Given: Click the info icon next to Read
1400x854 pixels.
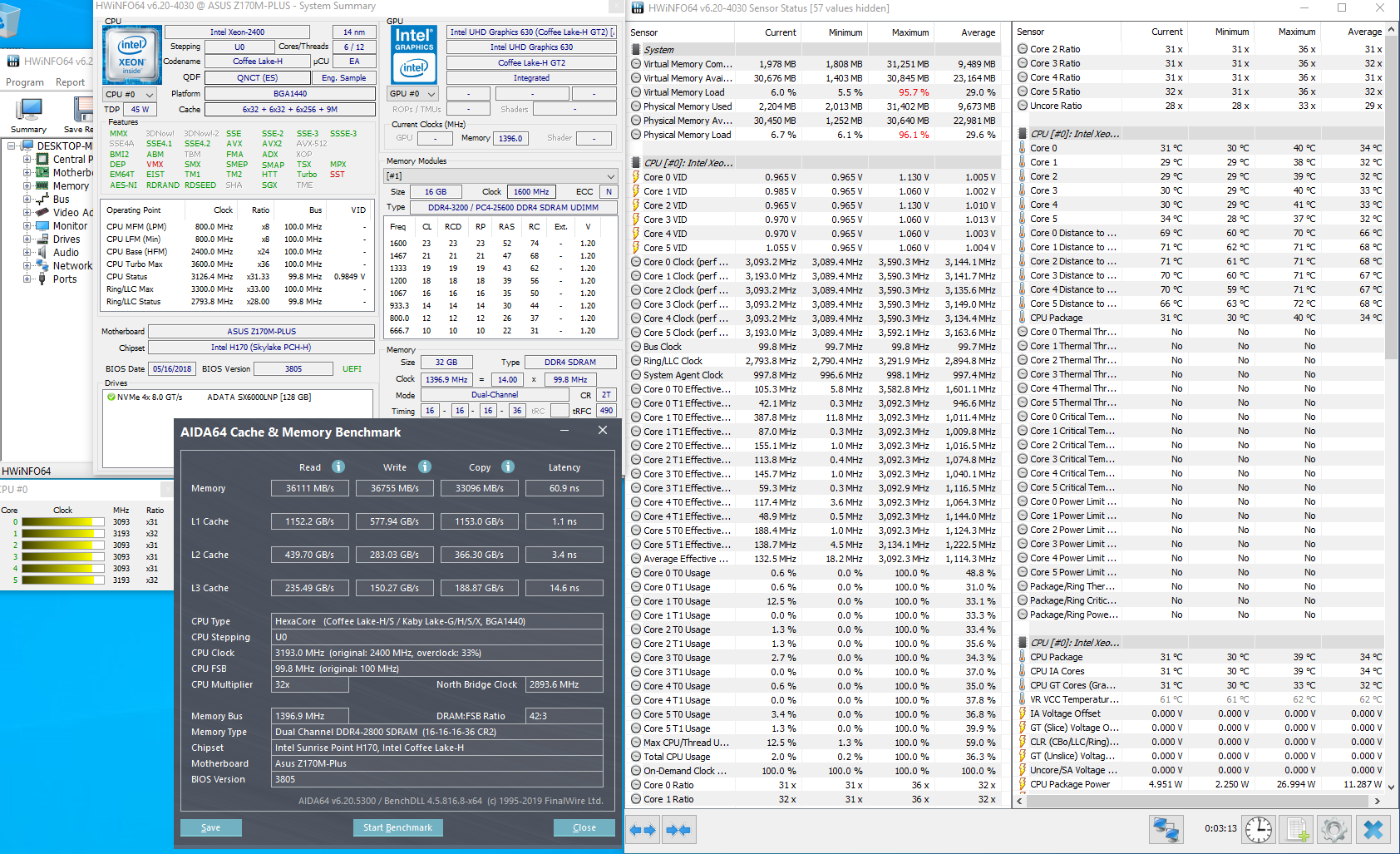Looking at the screenshot, I should coord(338,466).
